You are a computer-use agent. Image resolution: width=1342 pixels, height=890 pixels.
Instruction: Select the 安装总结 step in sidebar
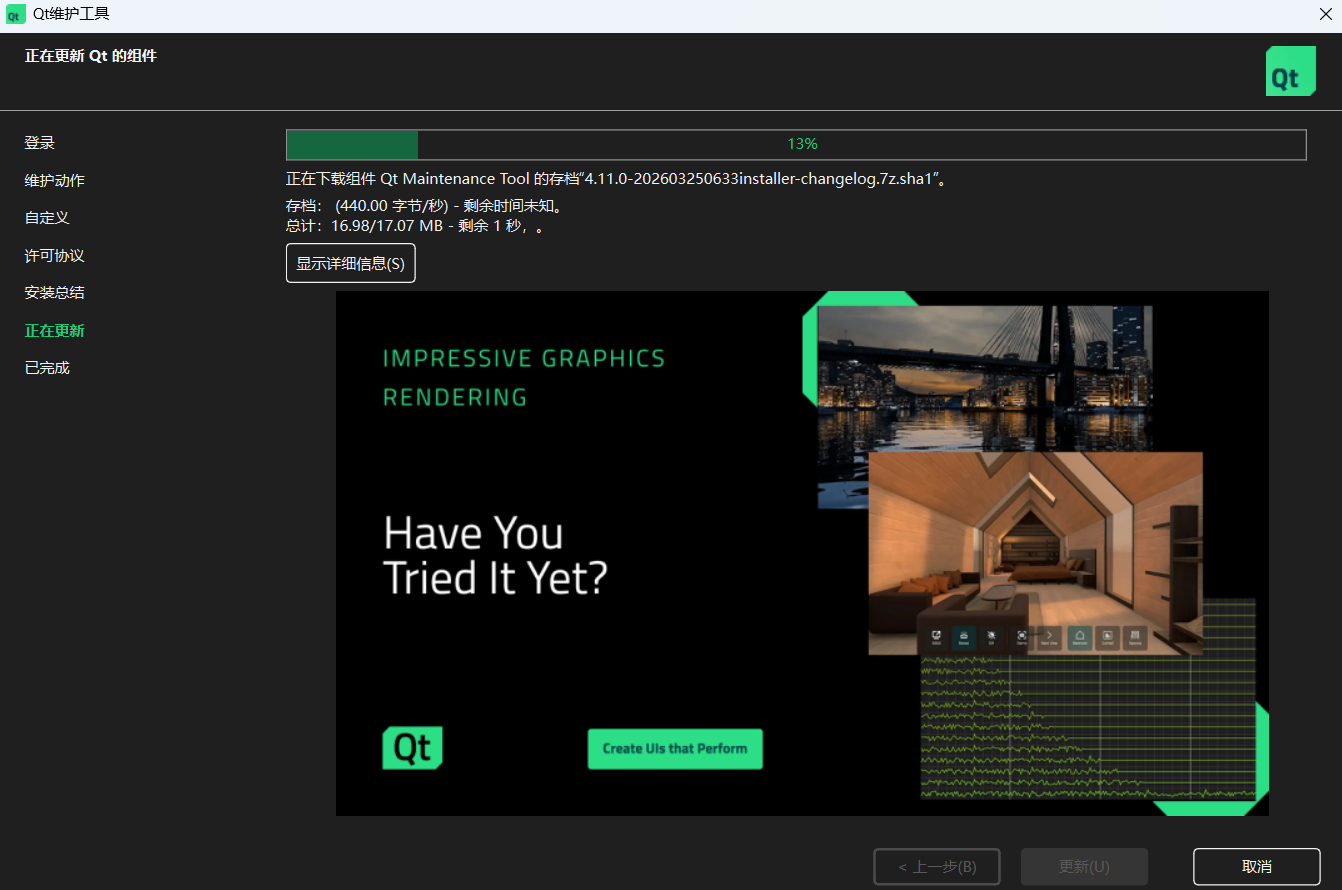(x=55, y=293)
